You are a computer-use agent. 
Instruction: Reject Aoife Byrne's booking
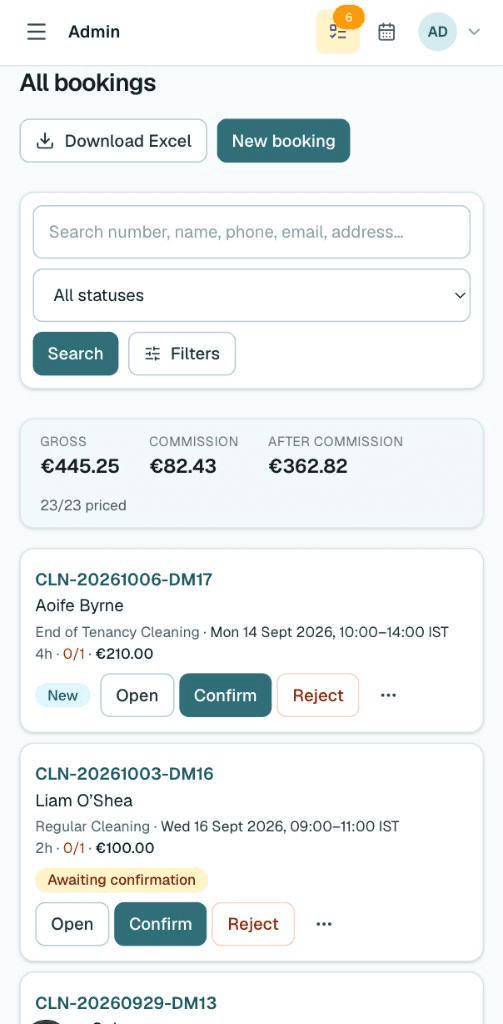tap(318, 695)
